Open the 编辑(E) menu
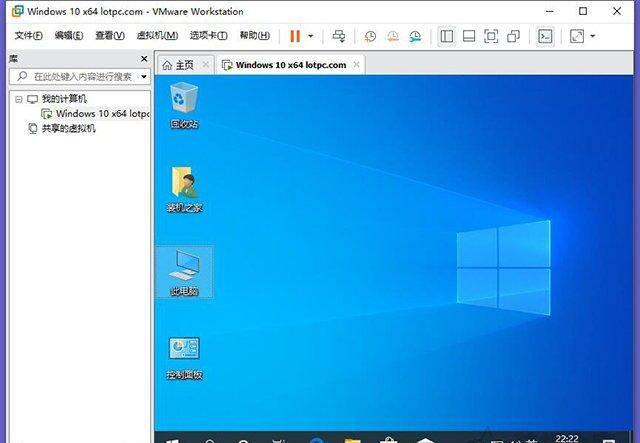 tap(69, 36)
